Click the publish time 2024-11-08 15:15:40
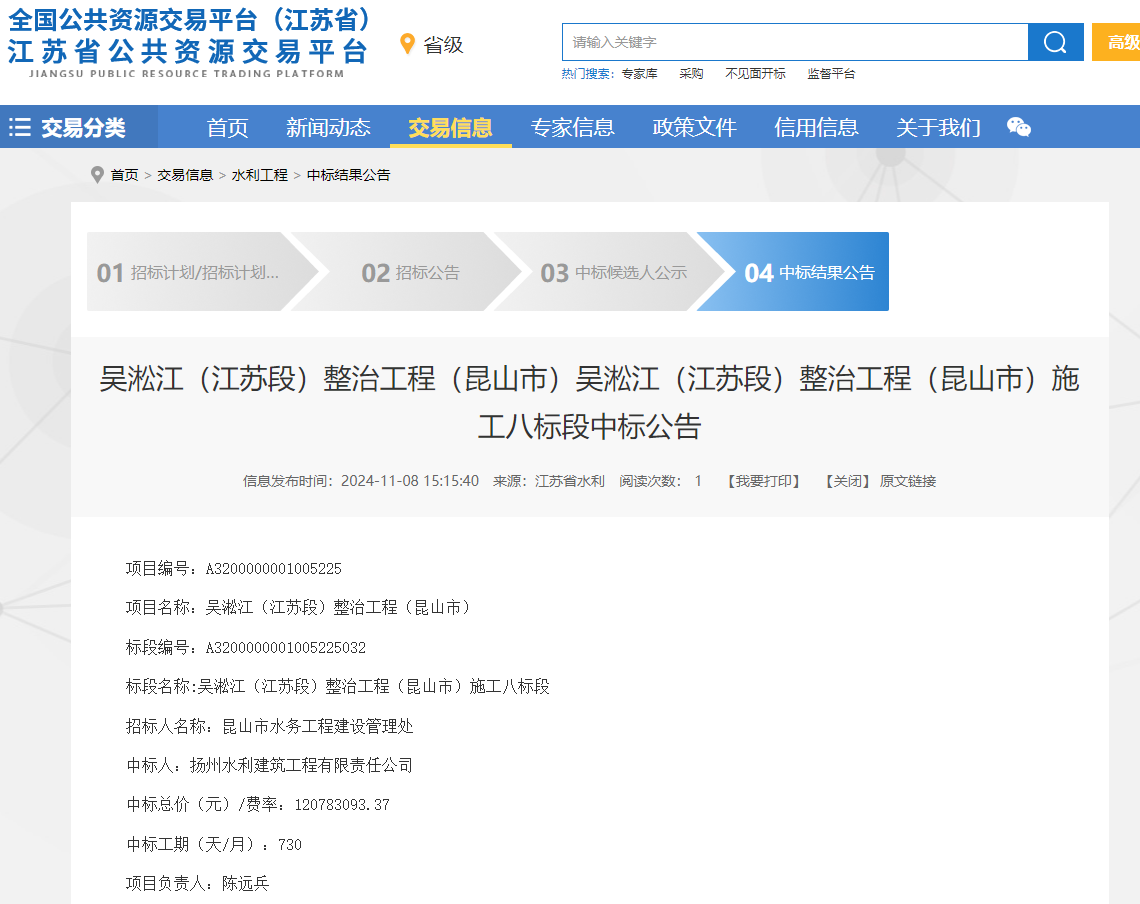This screenshot has width=1140, height=904. pyautogui.click(x=410, y=481)
